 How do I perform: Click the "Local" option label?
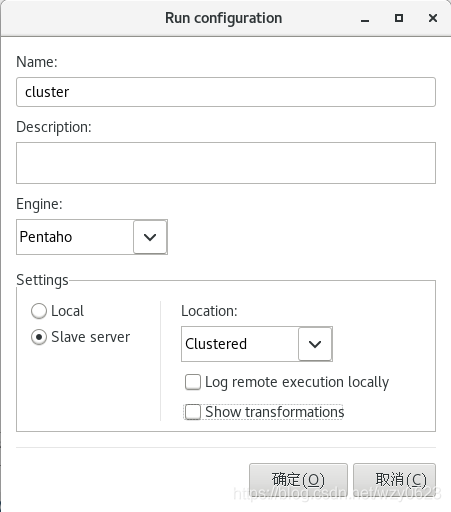pos(67,311)
